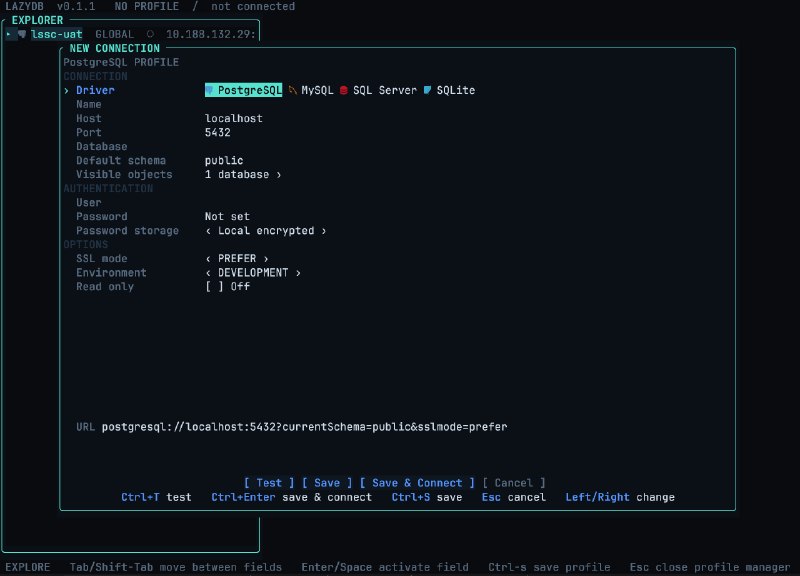
Task: Set the Password field showing Not set
Action: [228, 216]
